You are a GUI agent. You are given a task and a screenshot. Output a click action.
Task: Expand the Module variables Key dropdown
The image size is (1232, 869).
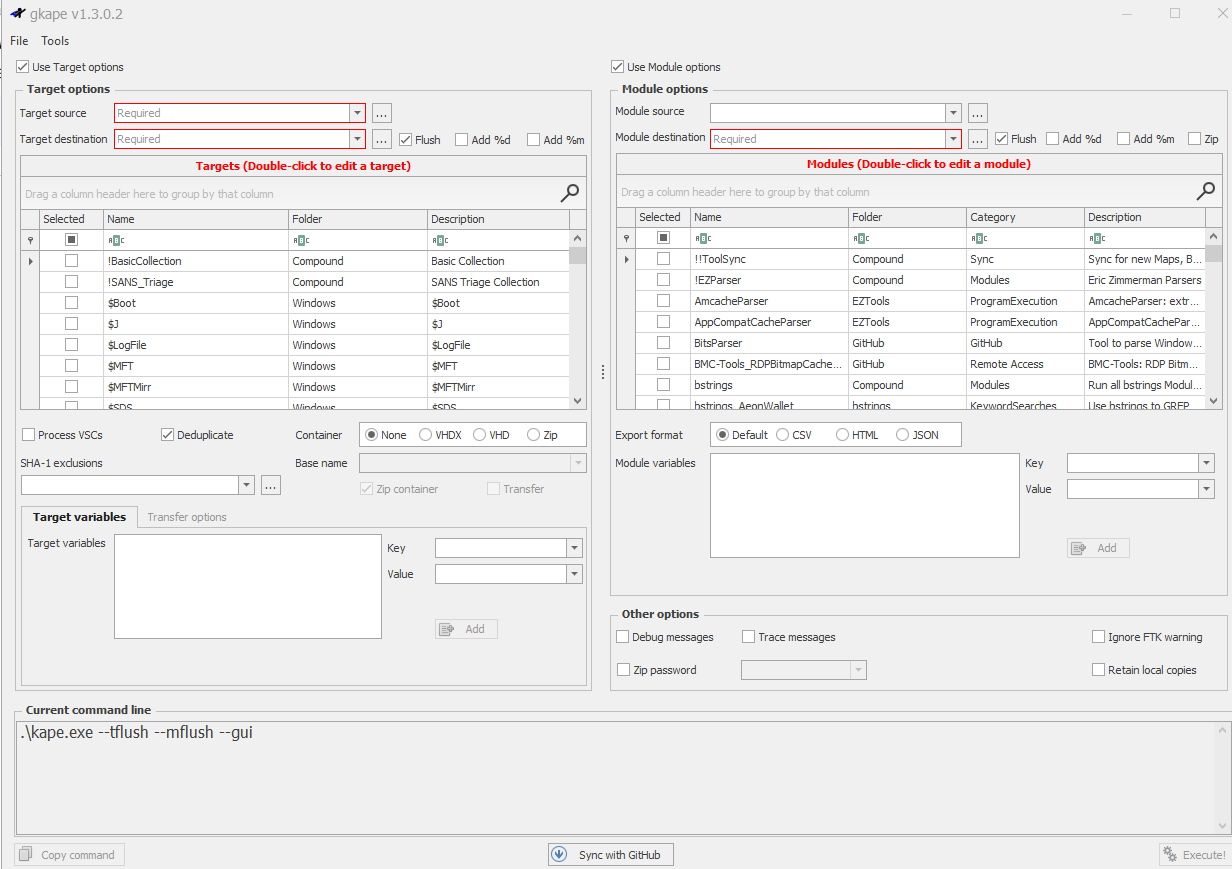(1206, 463)
